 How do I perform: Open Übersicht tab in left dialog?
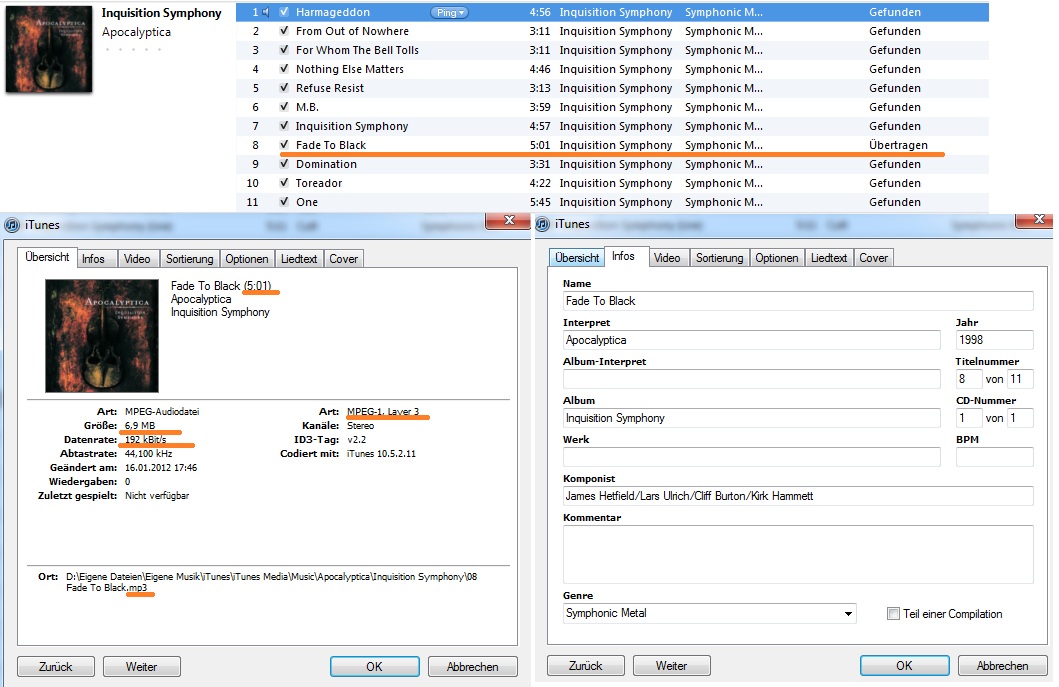47,257
